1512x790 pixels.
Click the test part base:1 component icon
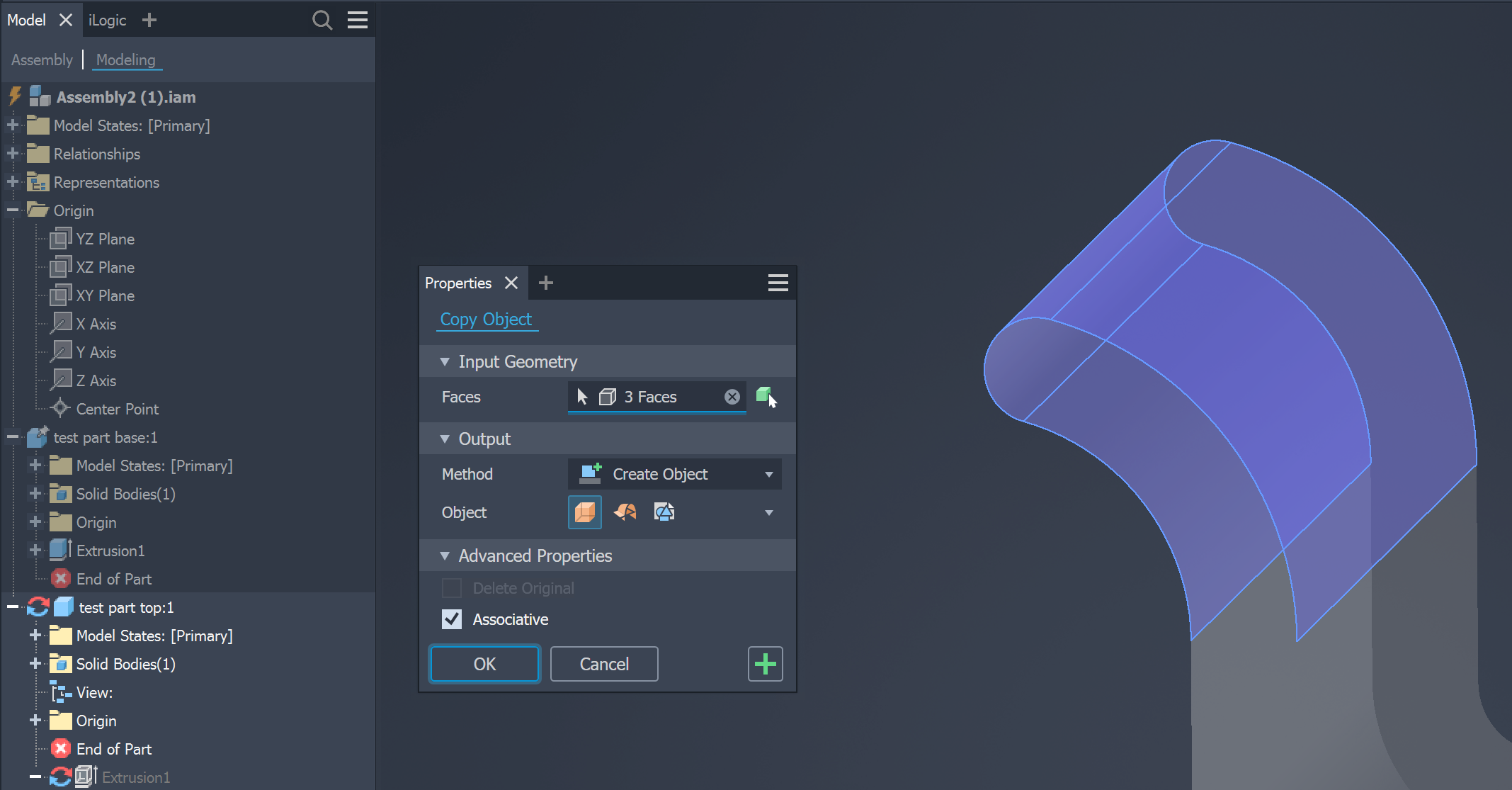click(x=38, y=436)
